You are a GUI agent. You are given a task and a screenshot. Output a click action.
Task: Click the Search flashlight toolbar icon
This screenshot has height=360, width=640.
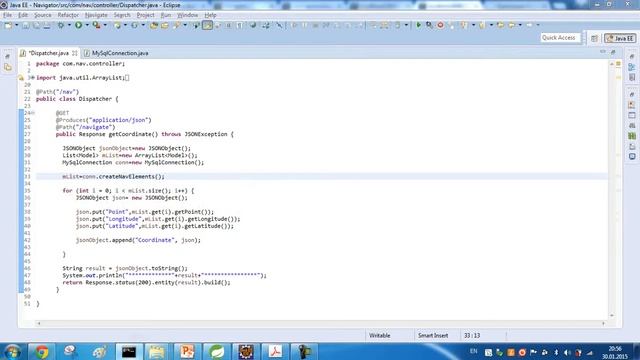coord(177,25)
